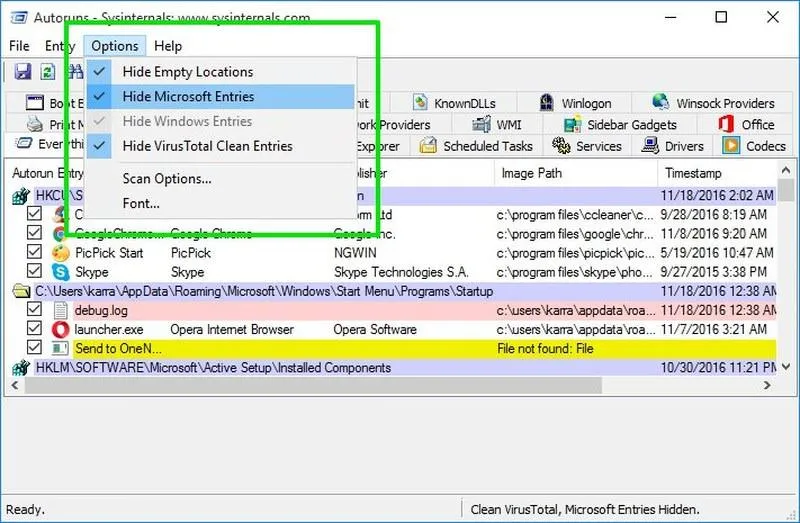Click the '11/7/2016 3:21 AM' timestamp
This screenshot has height=523, width=800.
pos(713,330)
